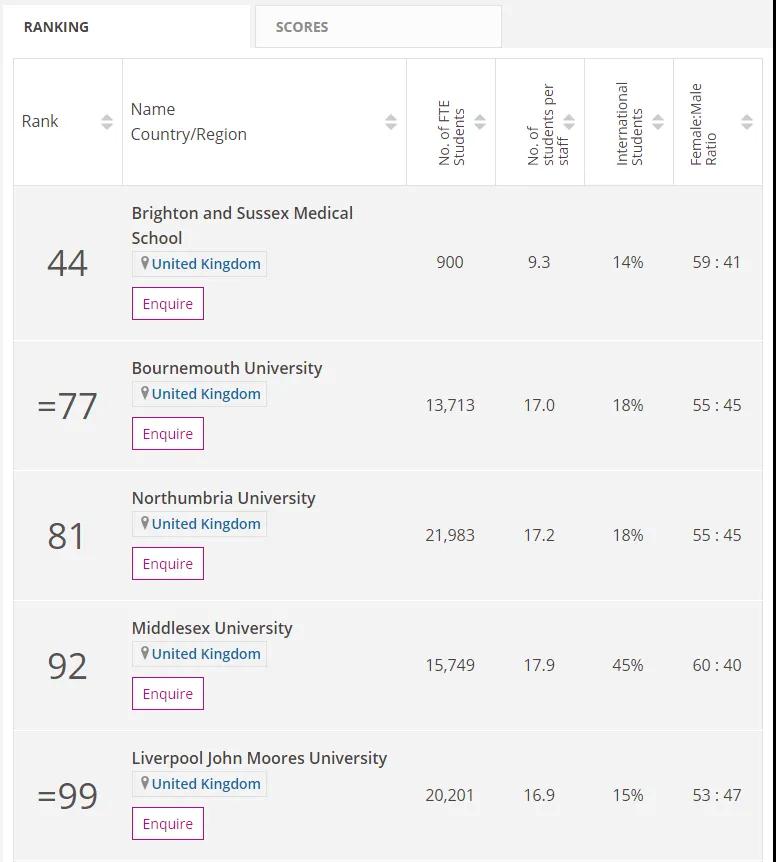Viewport: 776px width, 862px height.
Task: Enquire about Liverpool John Moores University
Action: tap(168, 824)
